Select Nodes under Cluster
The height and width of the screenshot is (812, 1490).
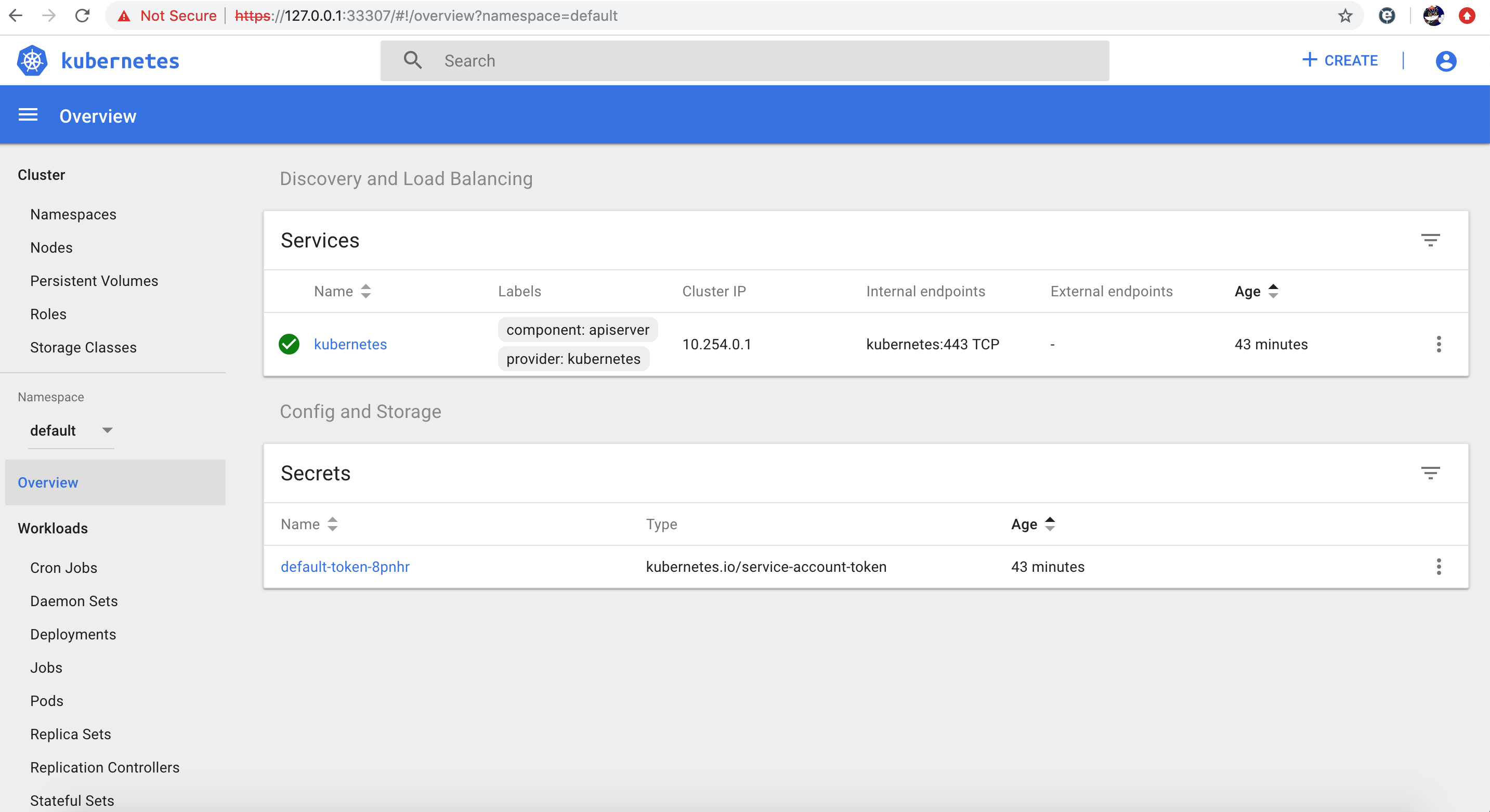coord(51,247)
